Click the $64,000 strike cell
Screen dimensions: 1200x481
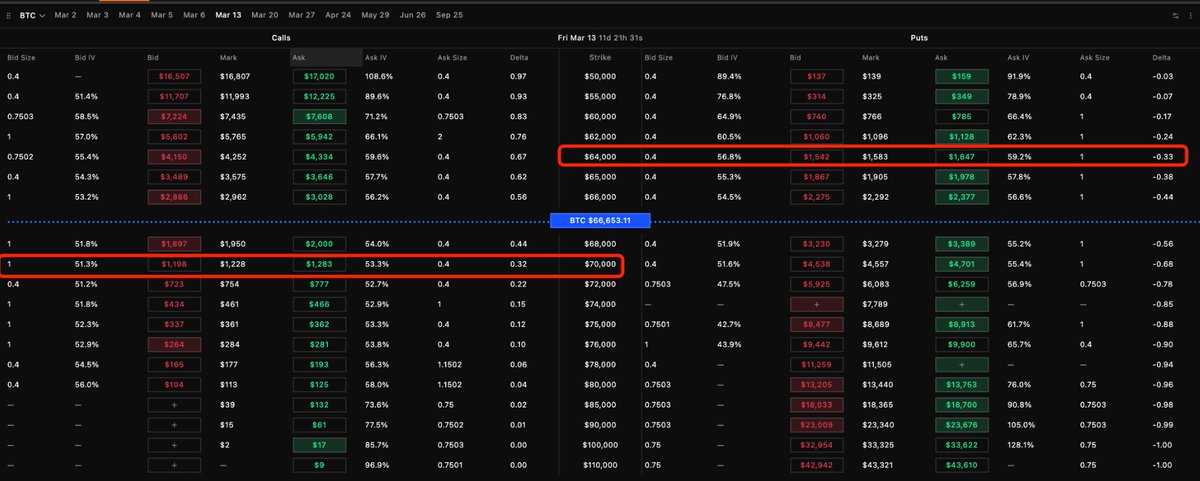[x=600, y=156]
